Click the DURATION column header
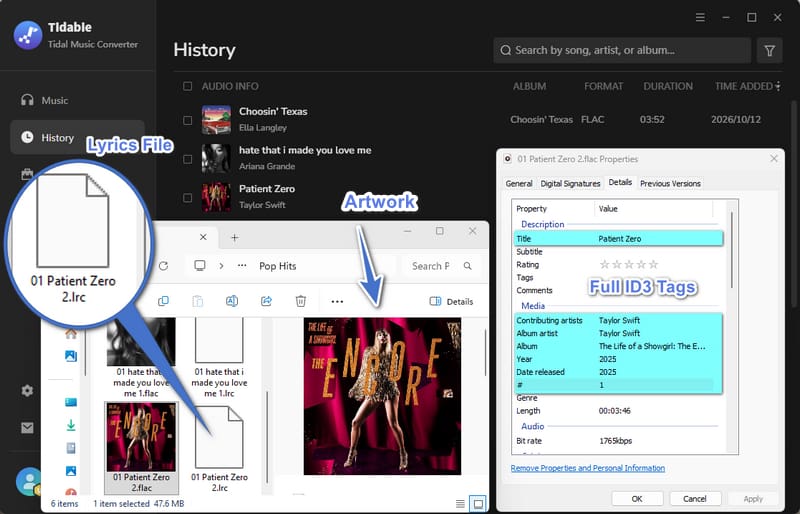Viewport: 800px width, 514px height. coord(668,86)
